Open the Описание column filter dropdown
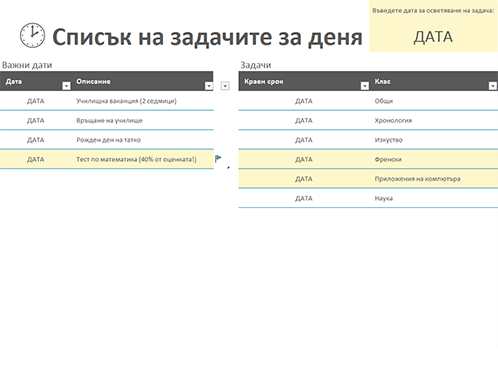 point(209,86)
